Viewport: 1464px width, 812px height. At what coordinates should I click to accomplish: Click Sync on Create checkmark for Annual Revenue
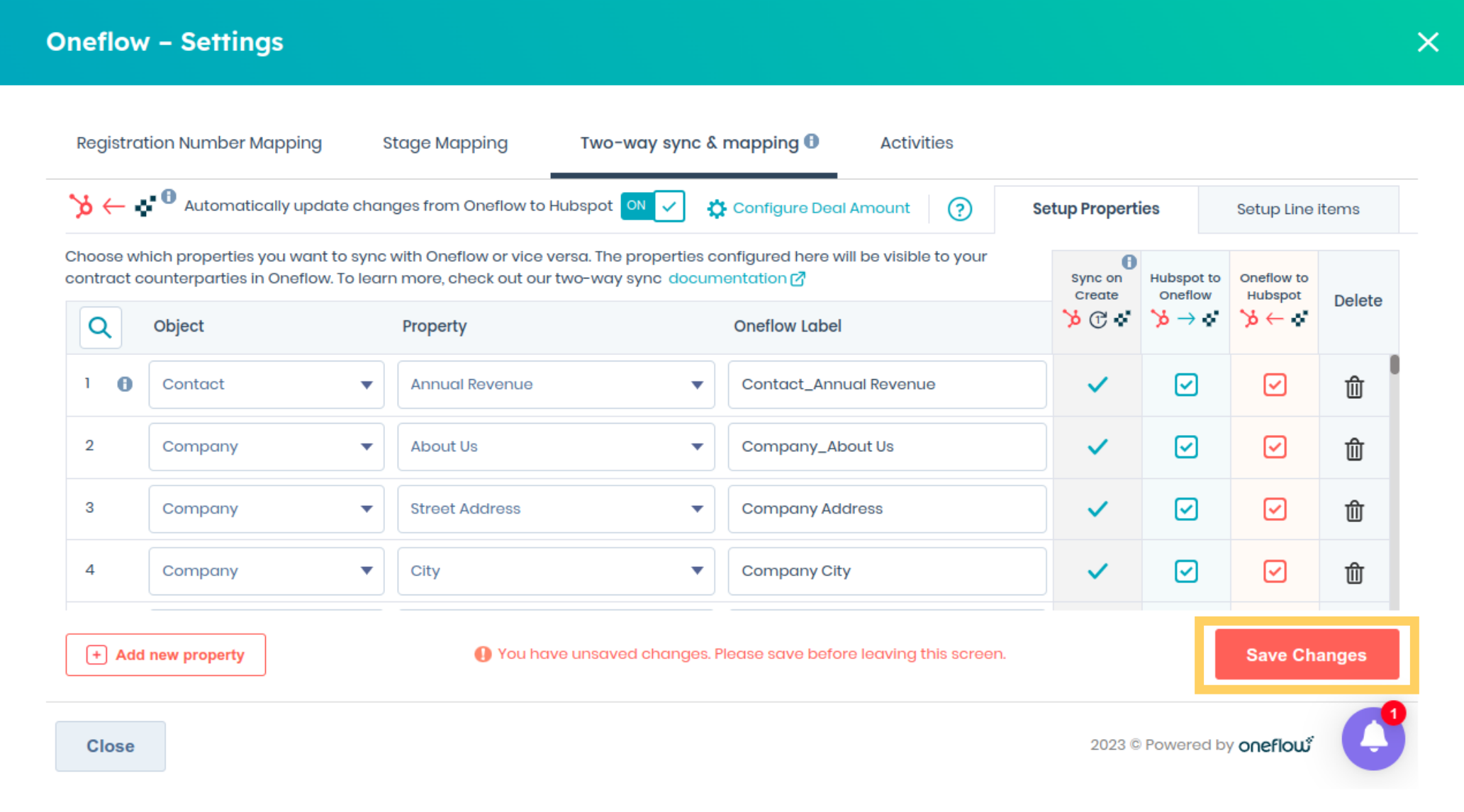click(1097, 385)
